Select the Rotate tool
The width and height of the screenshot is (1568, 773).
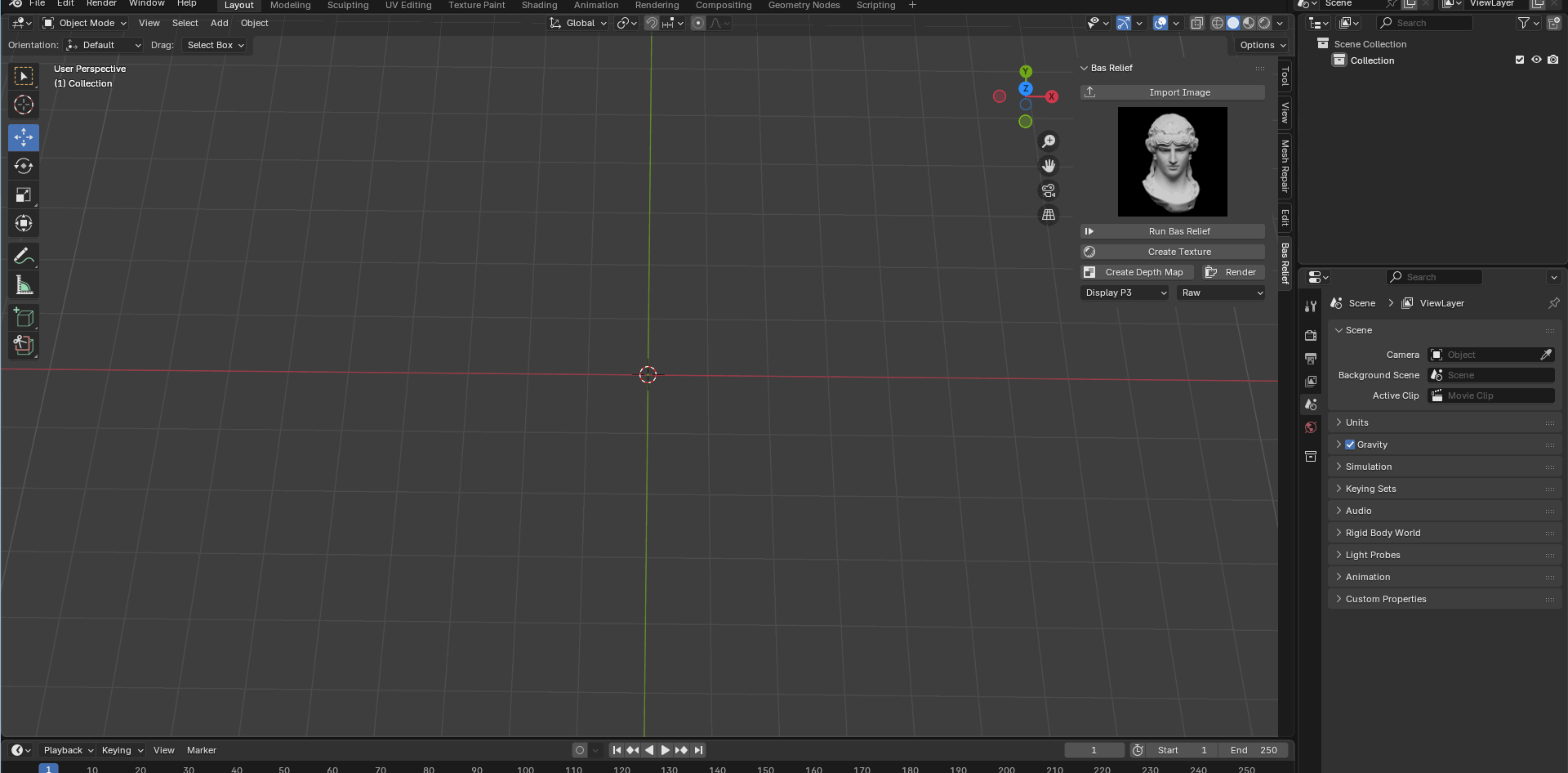24,166
